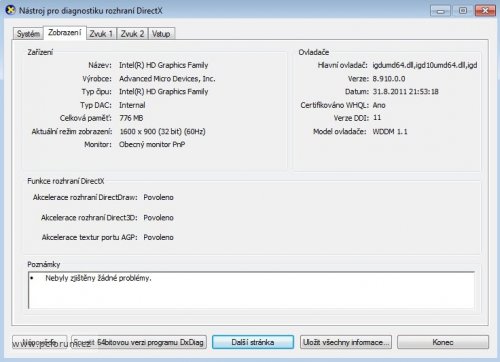Click the 'Aktuální režim zobrazení:' label
This screenshot has width=500, height=362.
72,131
